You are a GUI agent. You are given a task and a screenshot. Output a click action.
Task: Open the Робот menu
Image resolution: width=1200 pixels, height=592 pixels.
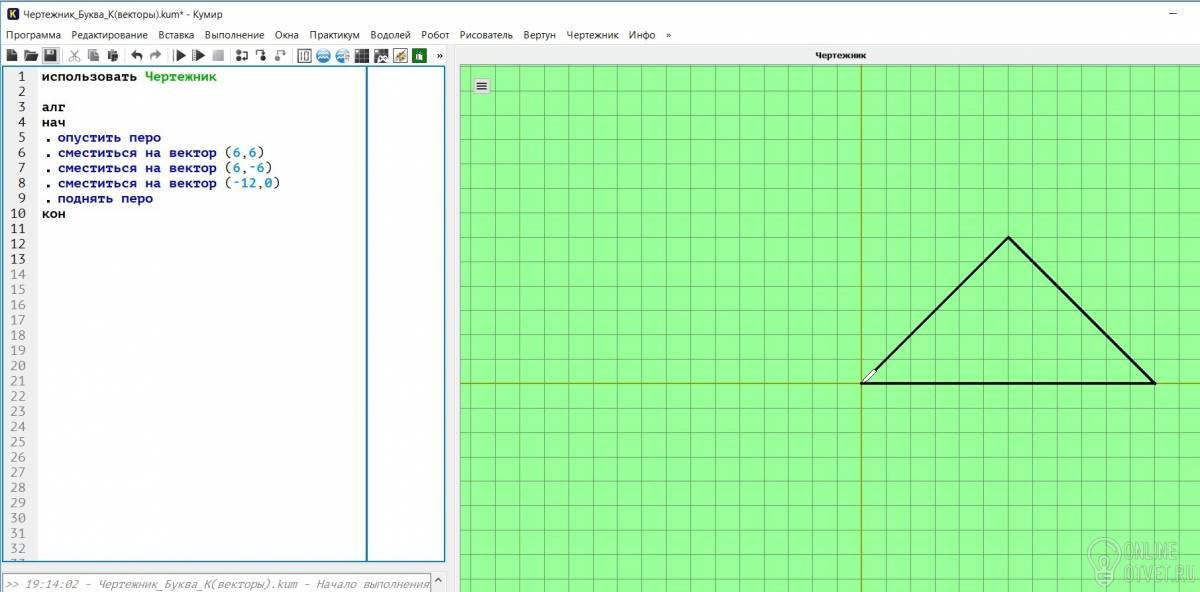[x=435, y=35]
